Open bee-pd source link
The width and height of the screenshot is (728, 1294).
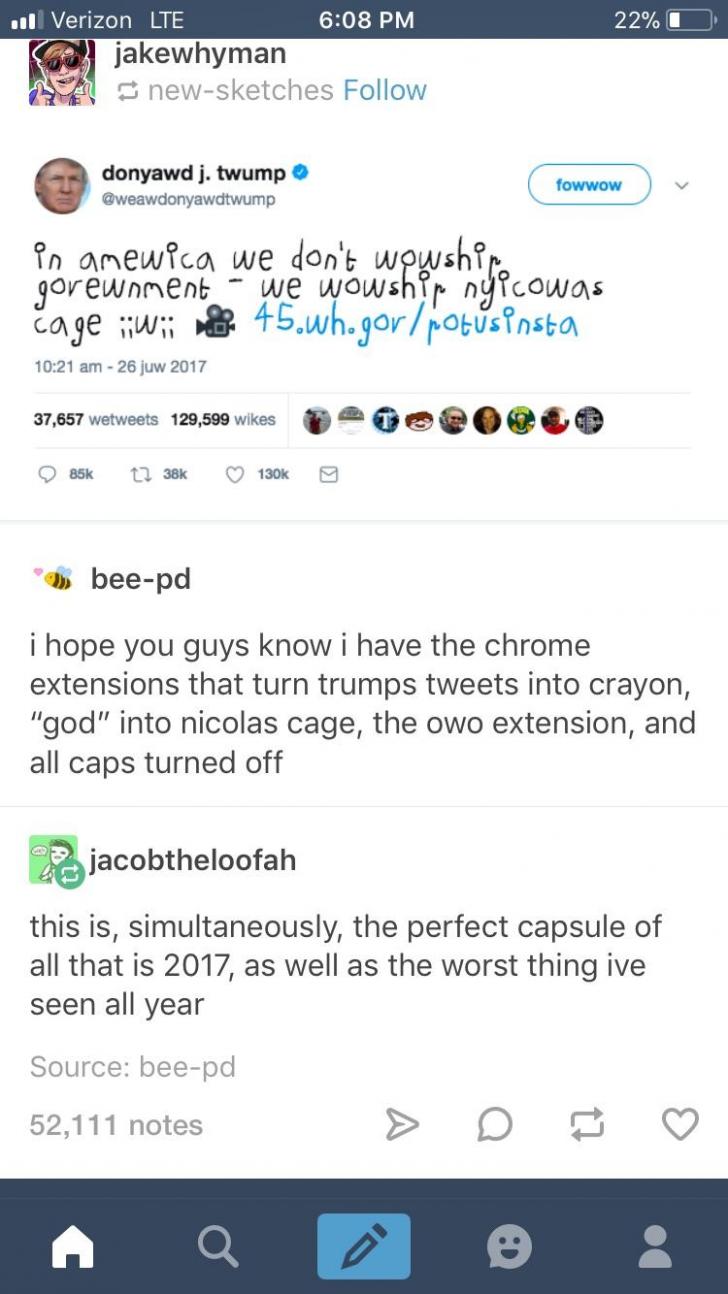[187, 1067]
